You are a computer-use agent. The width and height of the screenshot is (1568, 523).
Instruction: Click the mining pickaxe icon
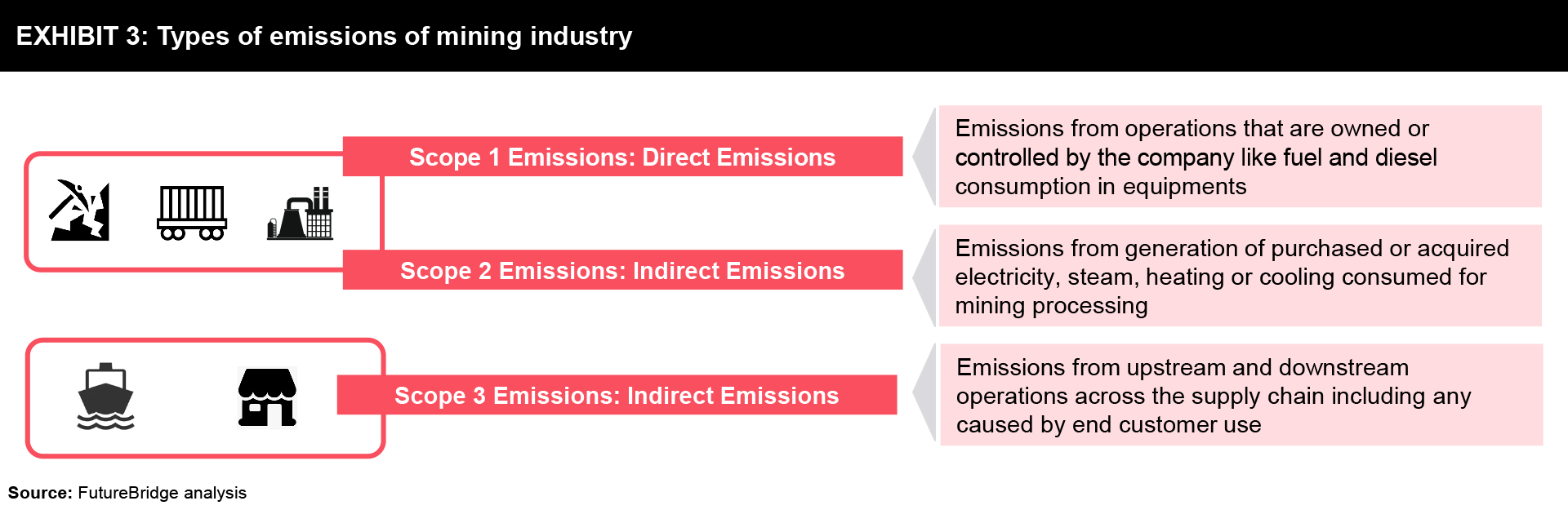[x=79, y=211]
